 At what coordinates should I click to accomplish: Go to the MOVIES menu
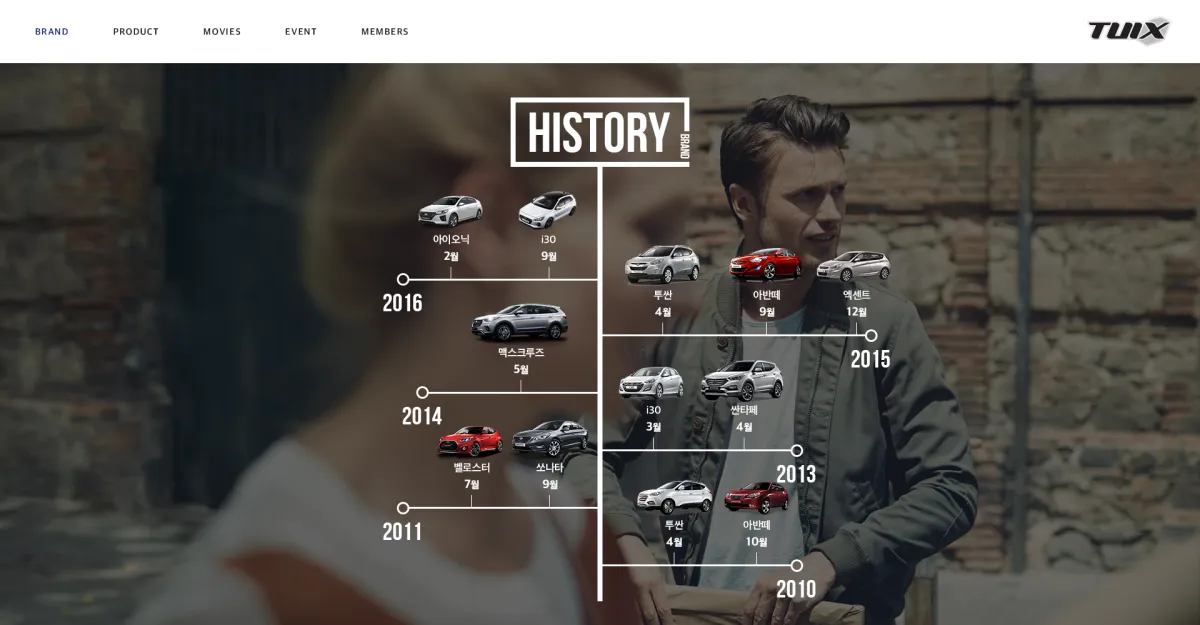[222, 32]
